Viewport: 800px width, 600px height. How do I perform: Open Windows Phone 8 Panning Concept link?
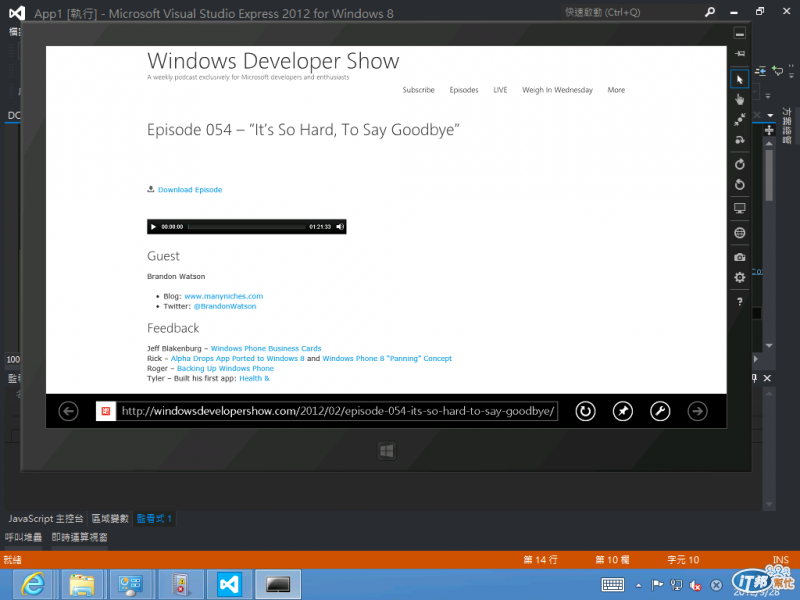pyautogui.click(x=387, y=359)
